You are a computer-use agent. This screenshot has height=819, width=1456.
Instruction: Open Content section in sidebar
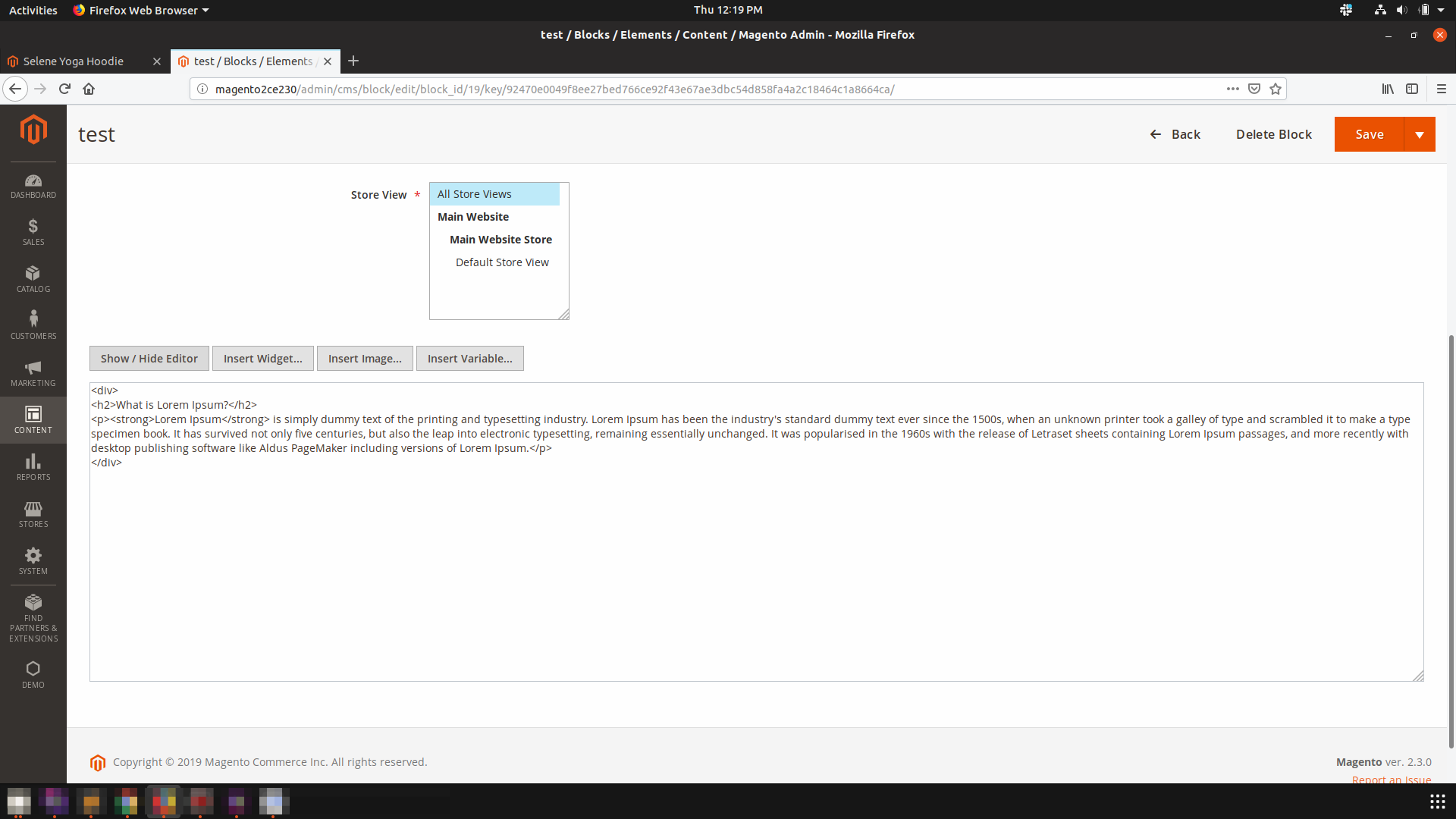[x=33, y=420]
